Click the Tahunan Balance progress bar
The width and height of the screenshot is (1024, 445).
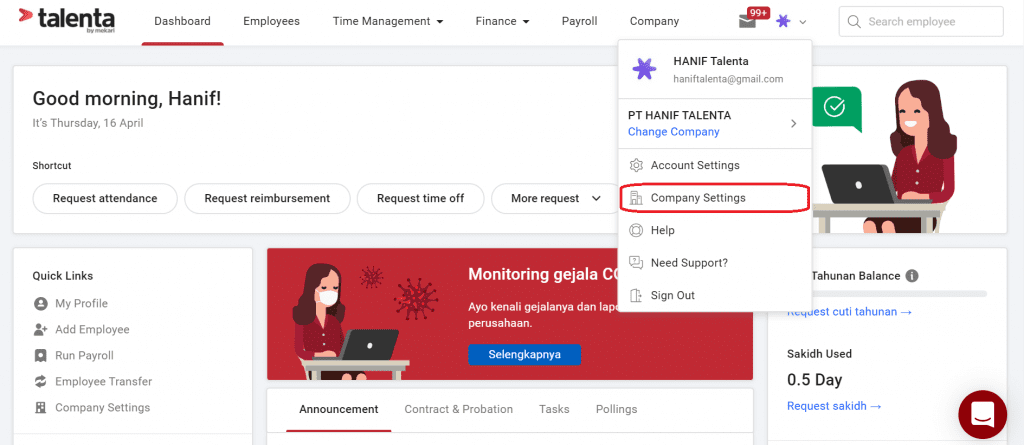[900, 295]
